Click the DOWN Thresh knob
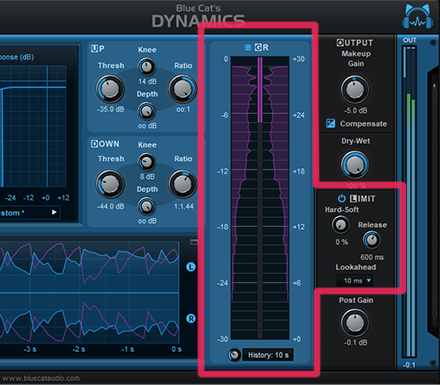 coord(110,184)
